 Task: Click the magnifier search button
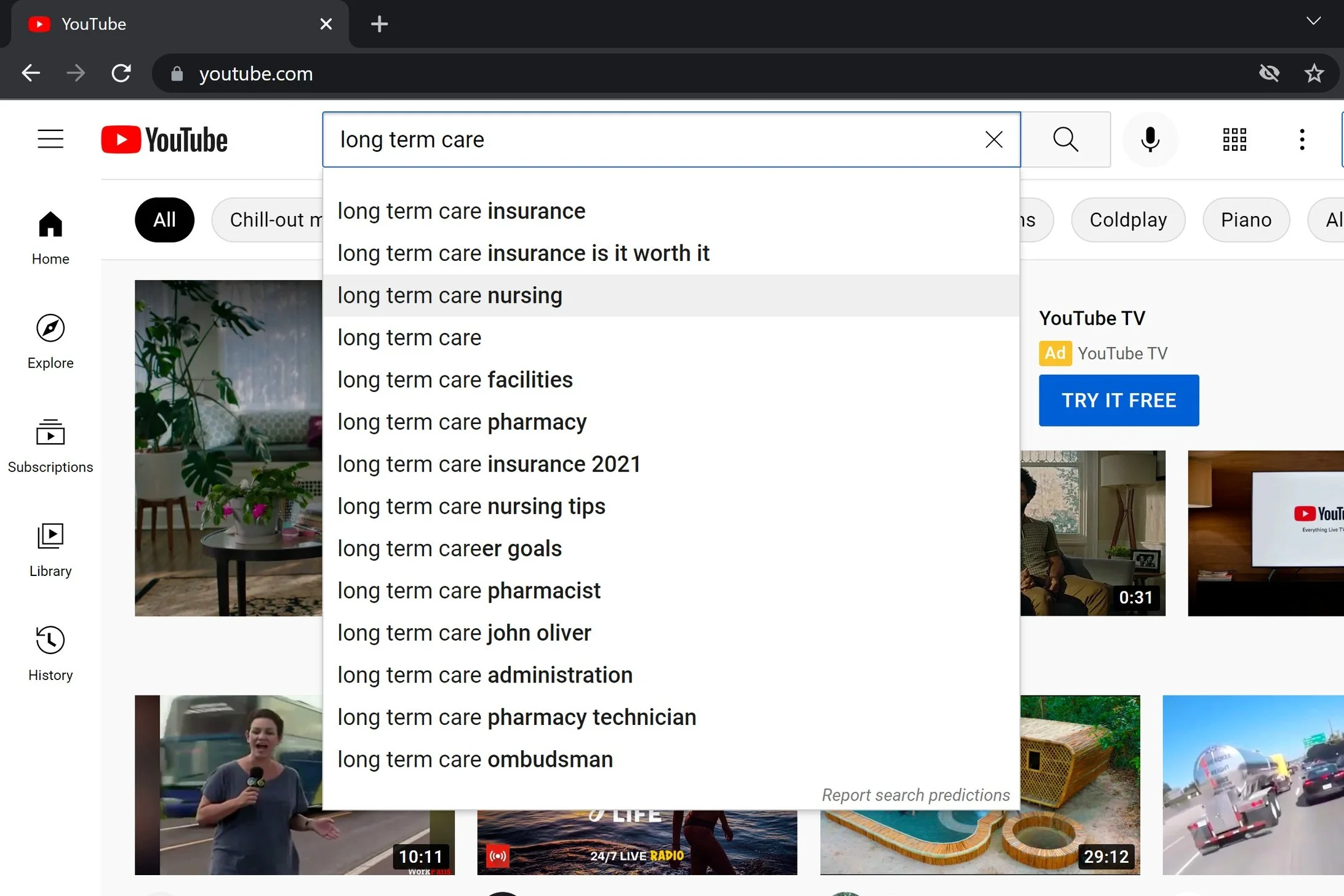pos(1065,140)
